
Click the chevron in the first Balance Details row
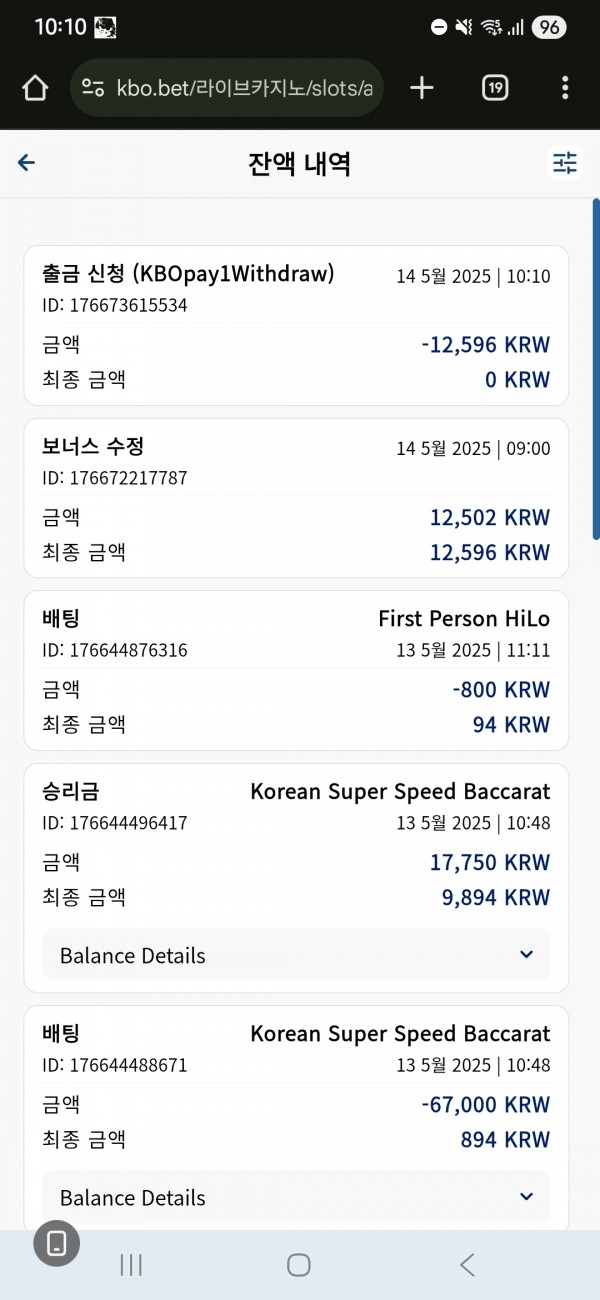click(527, 955)
